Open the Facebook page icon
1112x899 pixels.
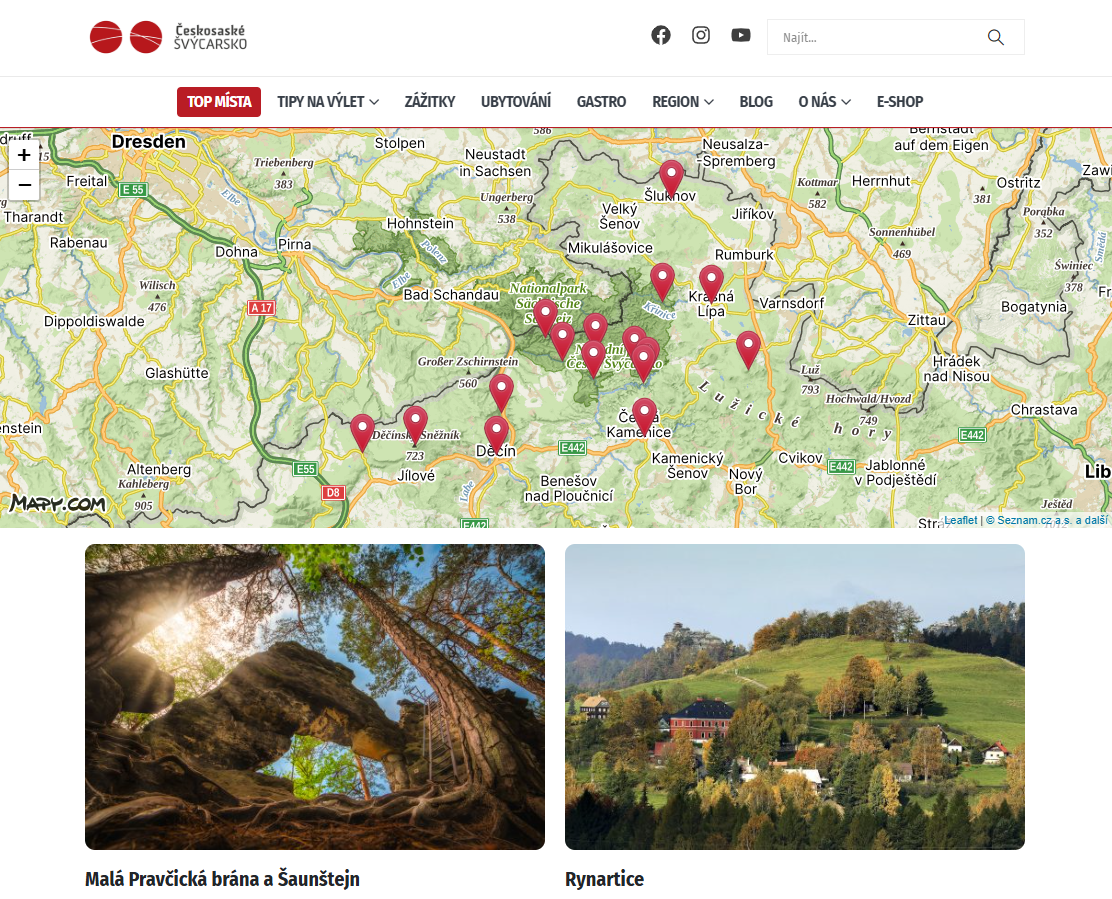(x=660, y=35)
